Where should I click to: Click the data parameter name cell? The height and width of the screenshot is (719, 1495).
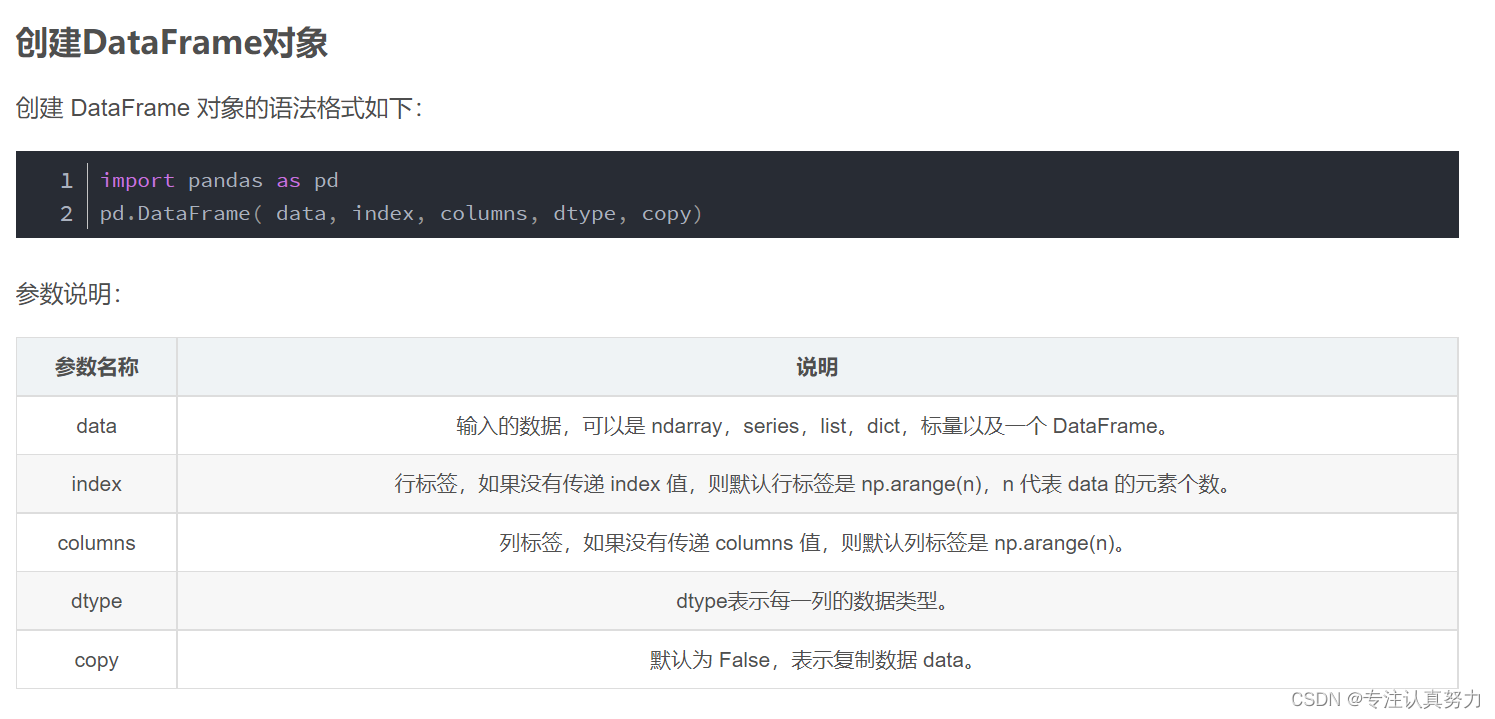pyautogui.click(x=97, y=426)
